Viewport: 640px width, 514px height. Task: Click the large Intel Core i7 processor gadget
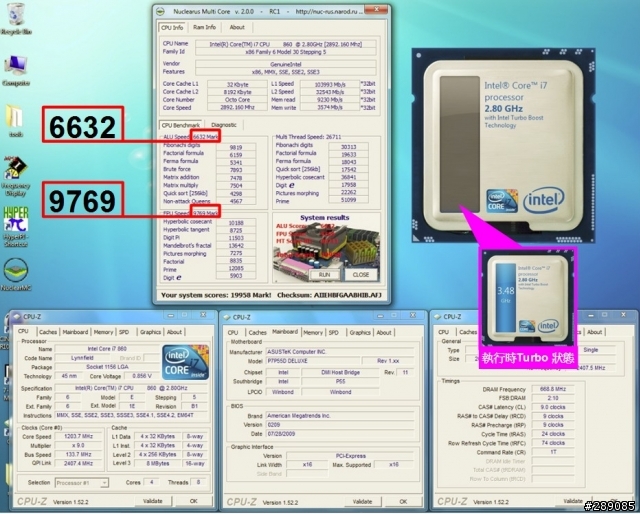pyautogui.click(x=503, y=145)
